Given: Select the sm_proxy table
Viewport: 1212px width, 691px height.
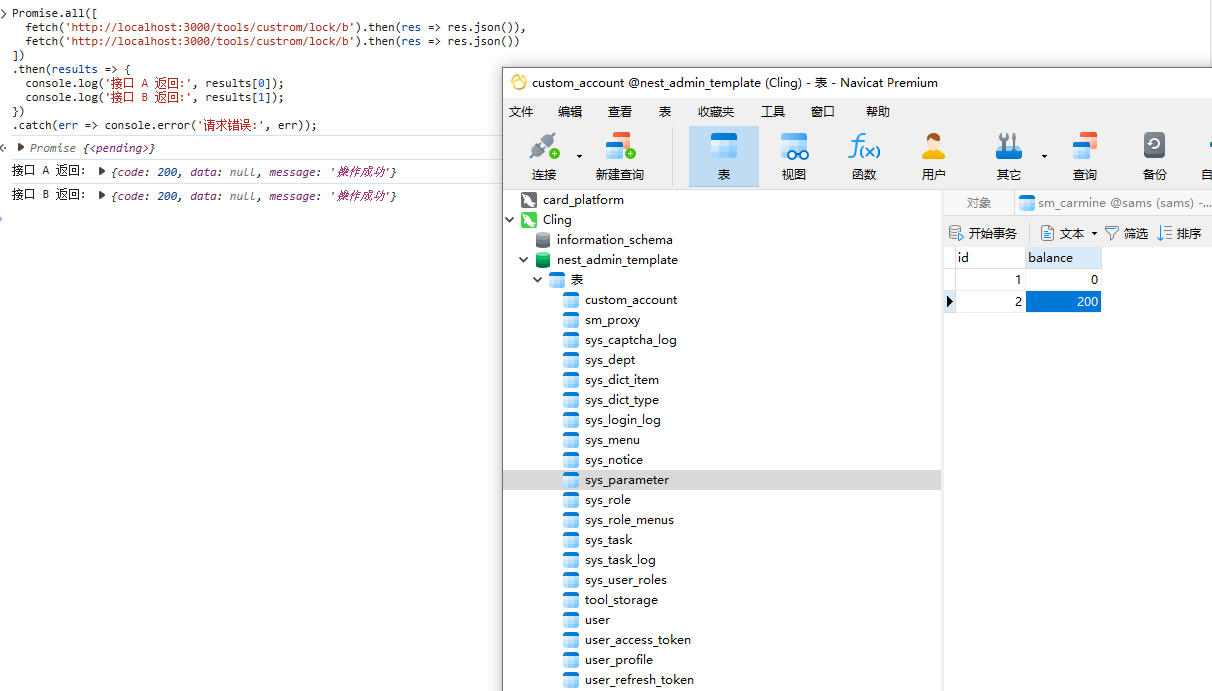Looking at the screenshot, I should click(612, 320).
